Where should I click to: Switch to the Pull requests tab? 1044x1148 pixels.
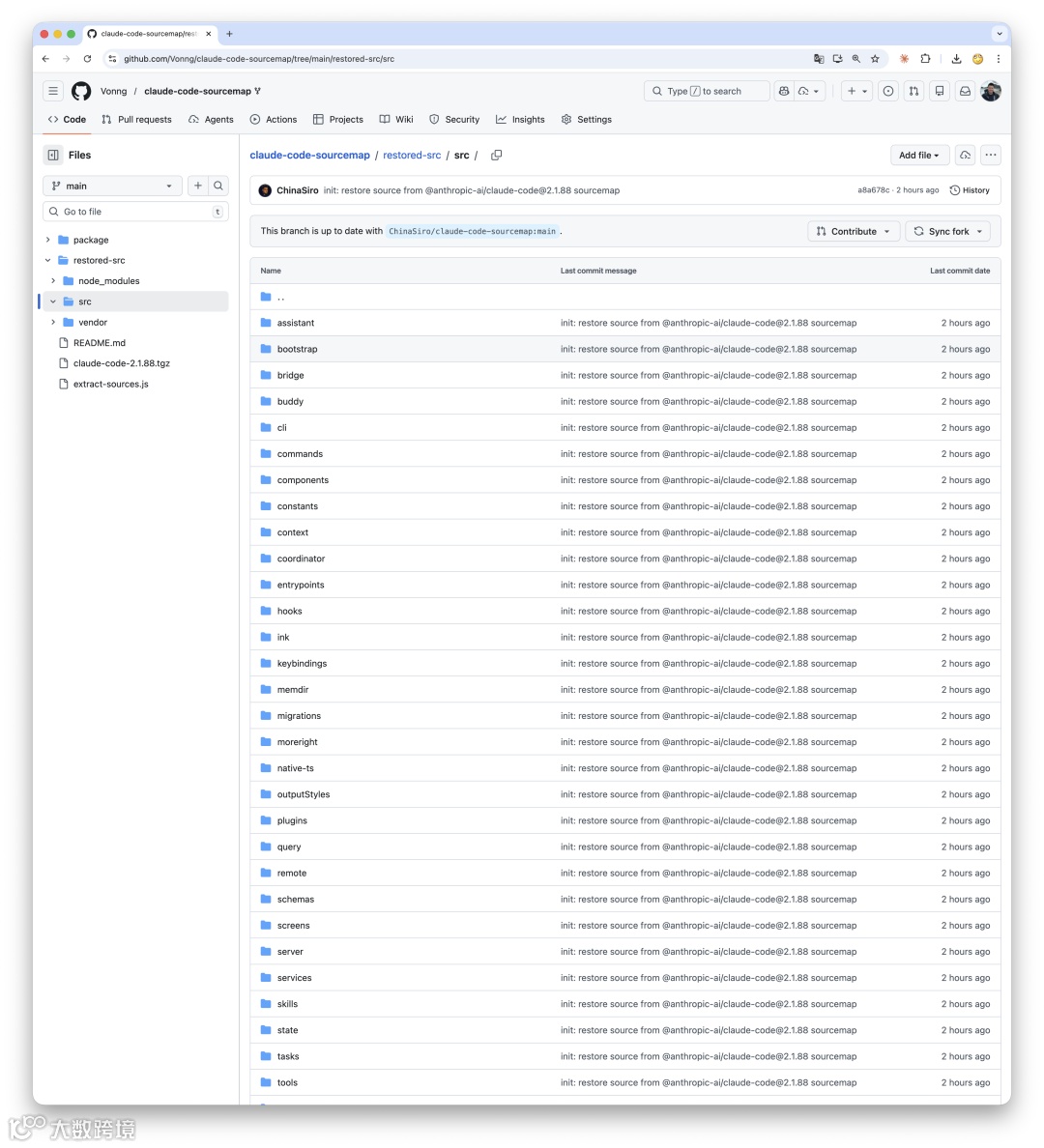pyautogui.click(x=137, y=119)
